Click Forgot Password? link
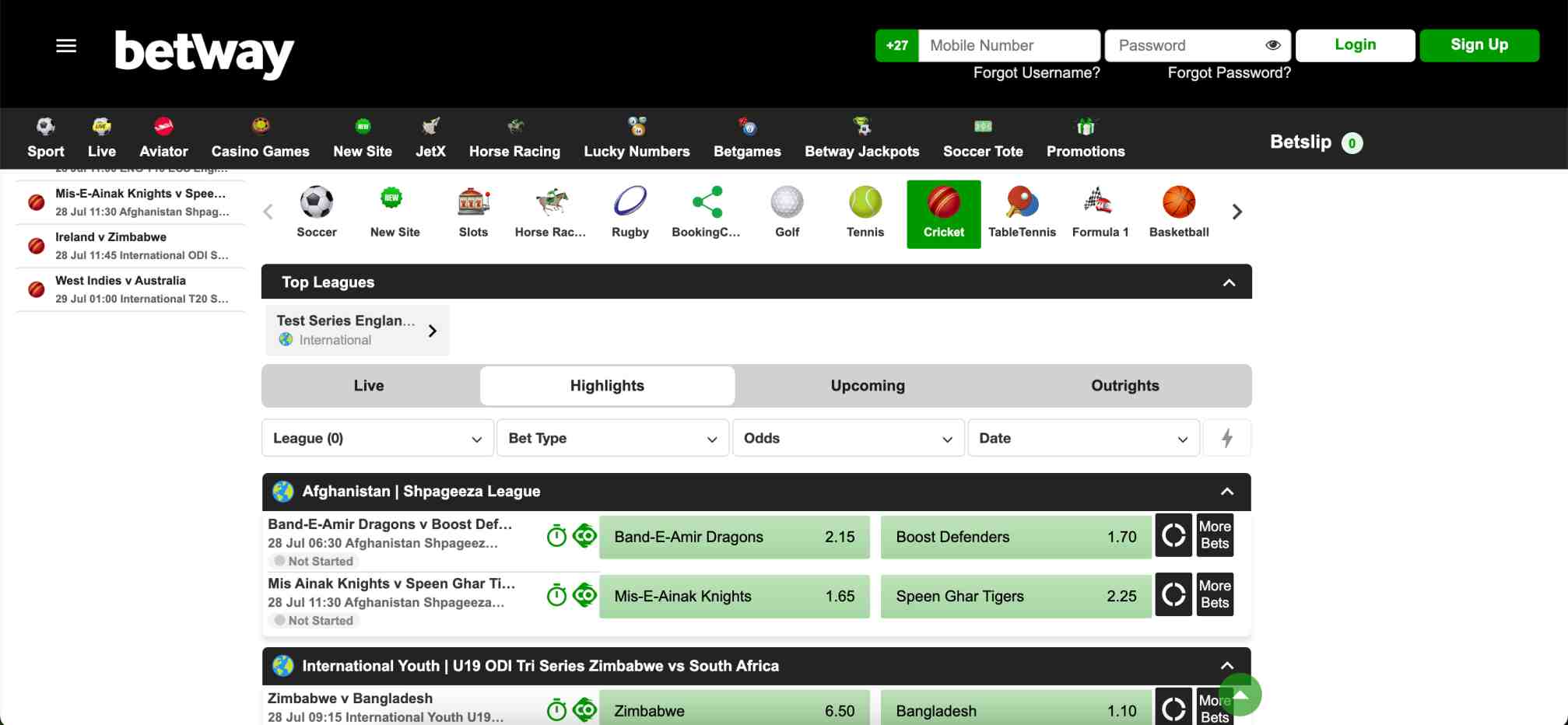The height and width of the screenshot is (725, 1568). click(x=1229, y=72)
